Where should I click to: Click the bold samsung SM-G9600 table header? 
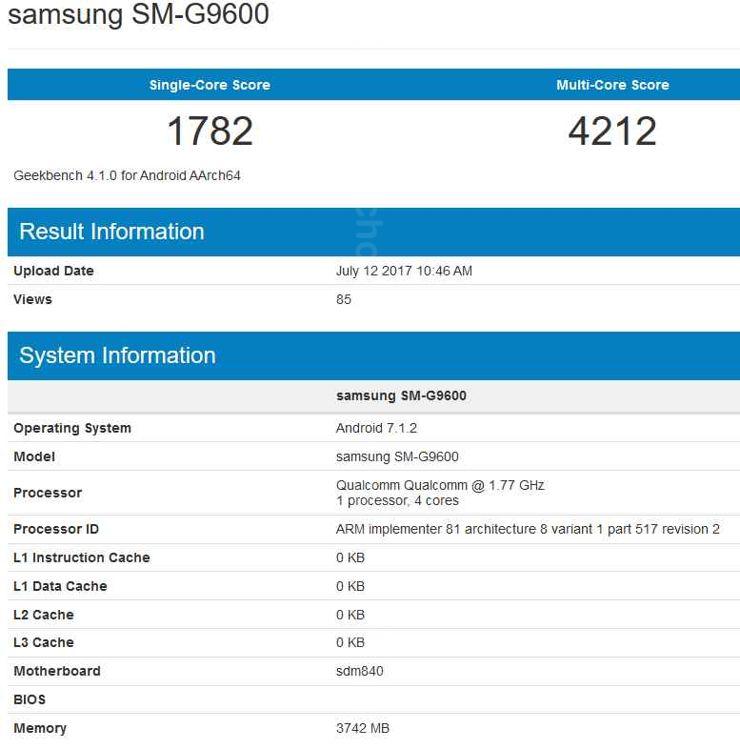(401, 396)
